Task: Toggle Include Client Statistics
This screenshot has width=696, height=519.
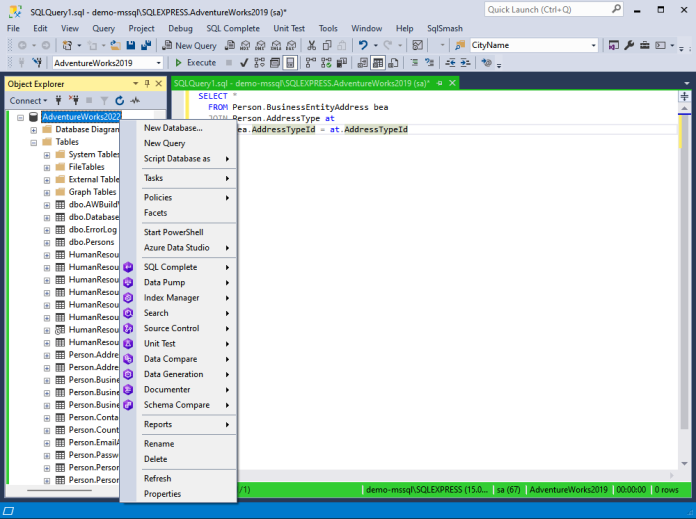Action: 341,63
